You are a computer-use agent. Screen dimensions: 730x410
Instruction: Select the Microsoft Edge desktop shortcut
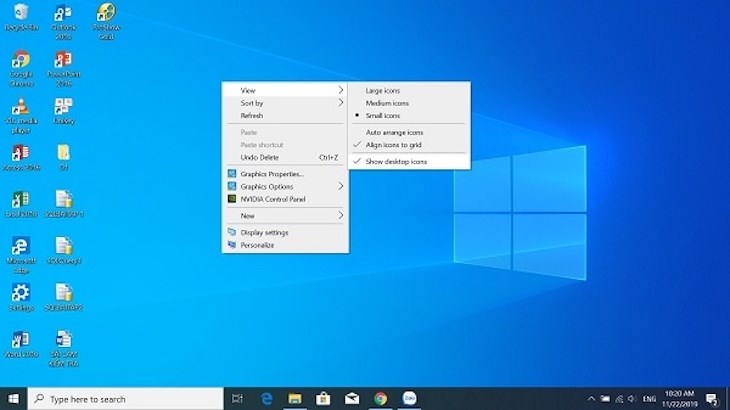(20, 247)
